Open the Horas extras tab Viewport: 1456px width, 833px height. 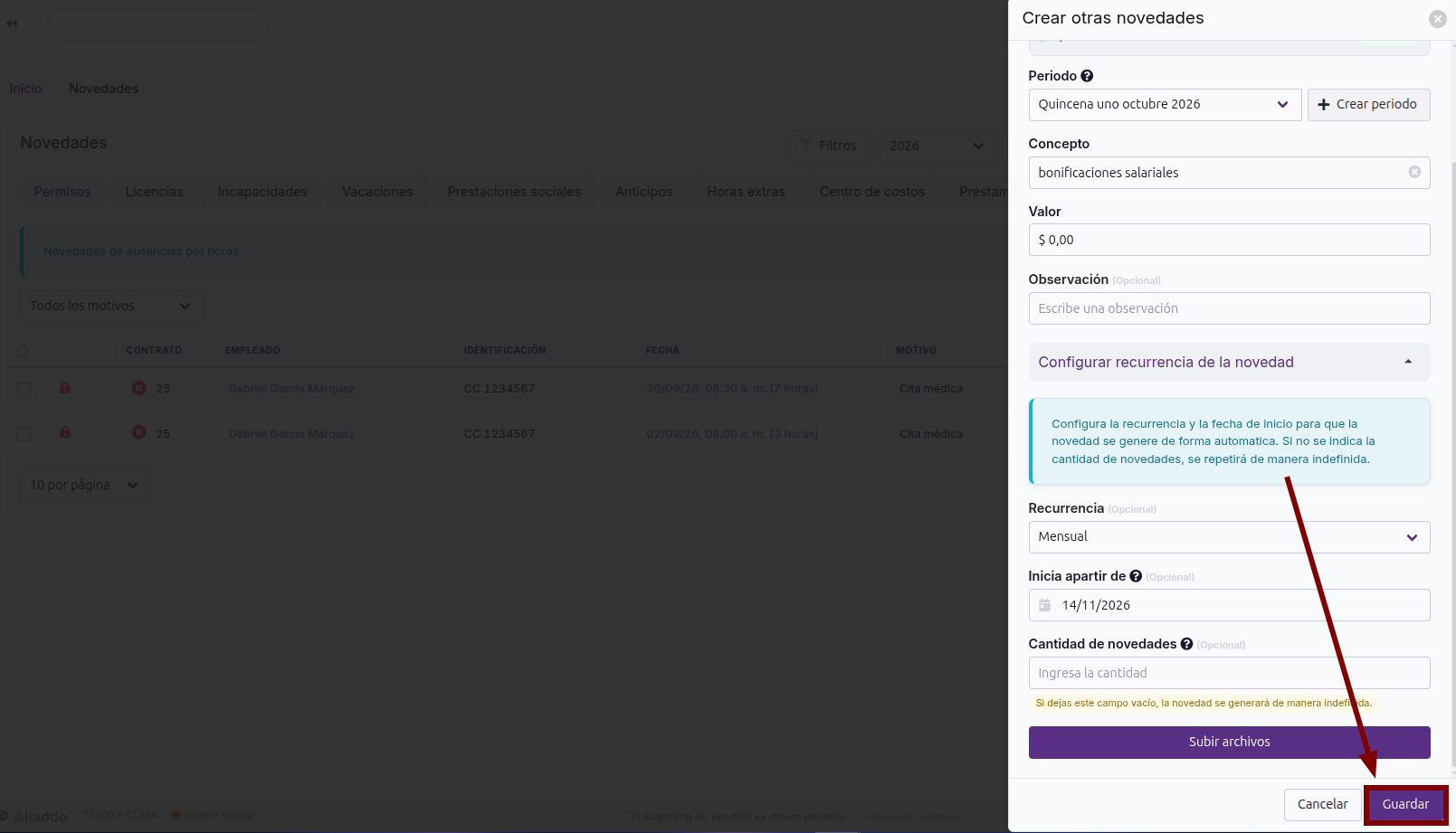click(746, 192)
